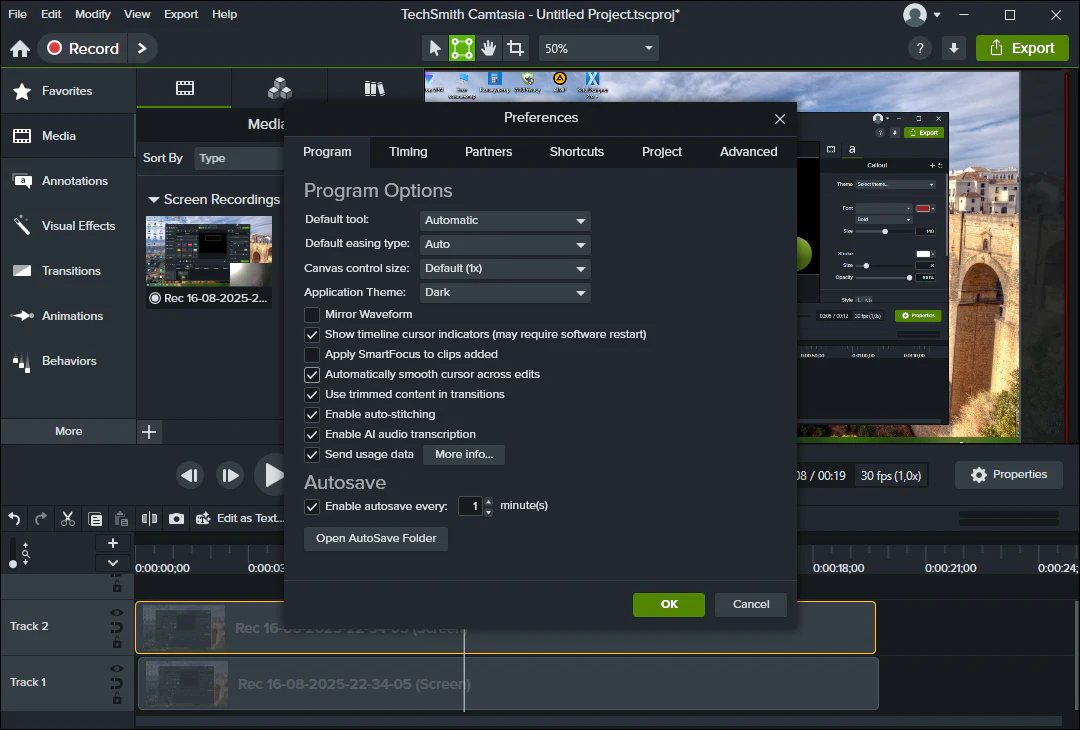Click the autosave minutes input field
1080x730 pixels.
click(470, 506)
